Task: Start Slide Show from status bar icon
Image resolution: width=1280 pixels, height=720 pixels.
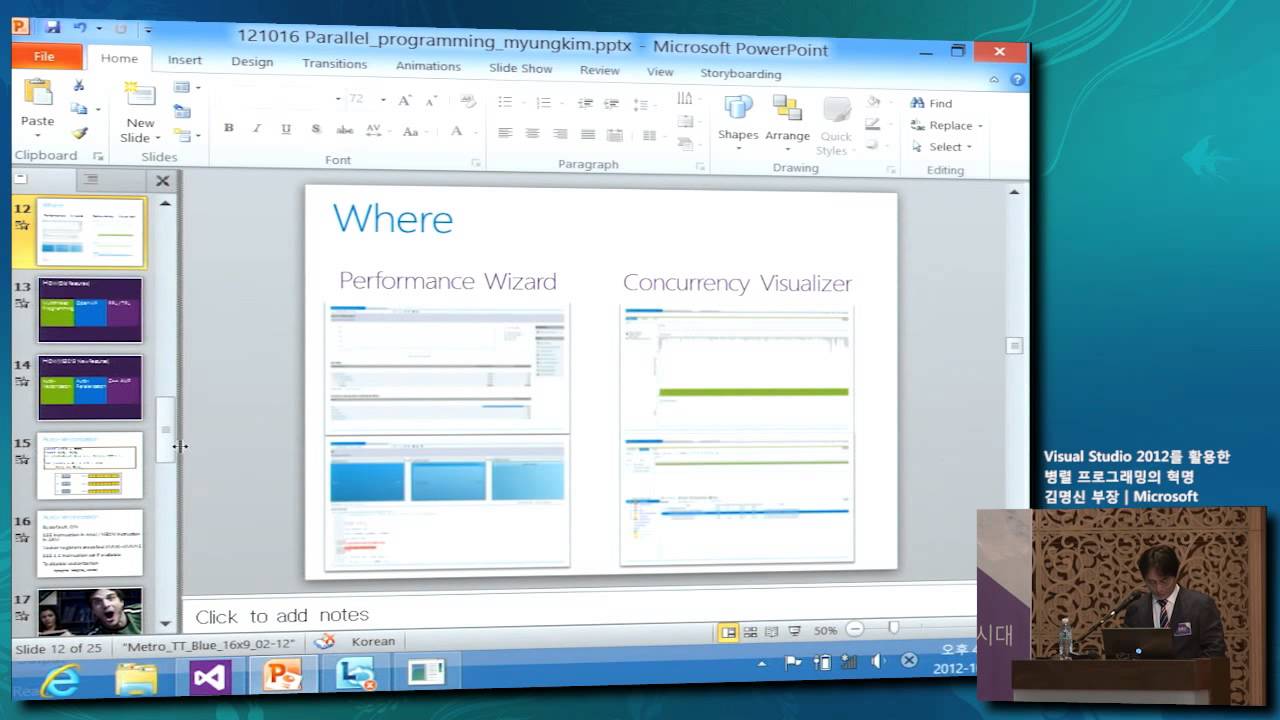Action: 794,631
